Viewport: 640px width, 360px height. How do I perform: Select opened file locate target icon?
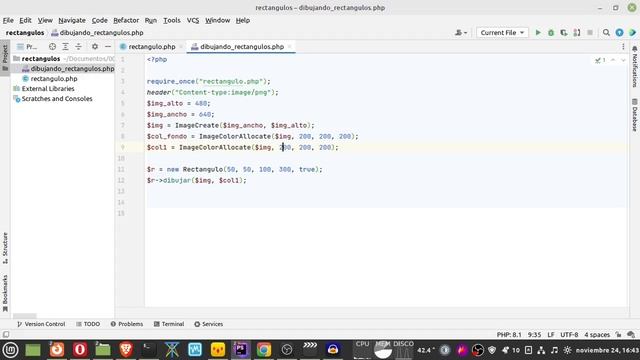(52, 47)
